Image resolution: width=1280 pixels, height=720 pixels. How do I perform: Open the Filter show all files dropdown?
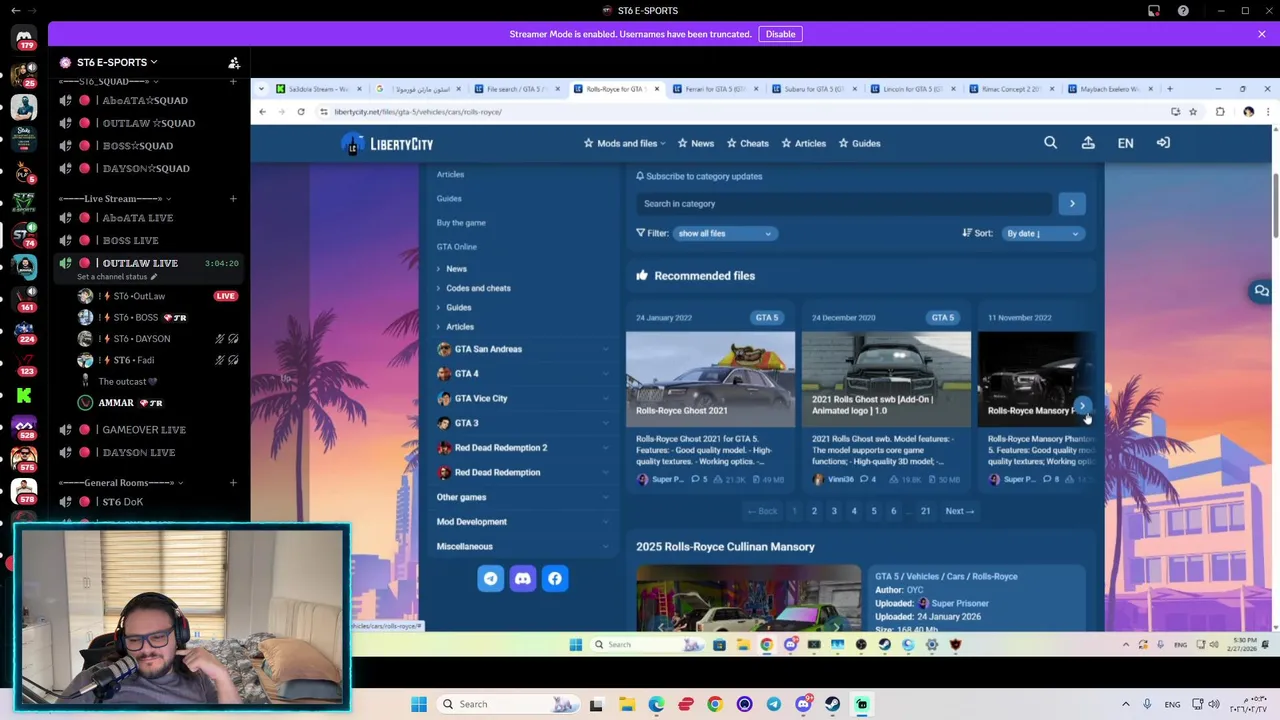pyautogui.click(x=724, y=233)
